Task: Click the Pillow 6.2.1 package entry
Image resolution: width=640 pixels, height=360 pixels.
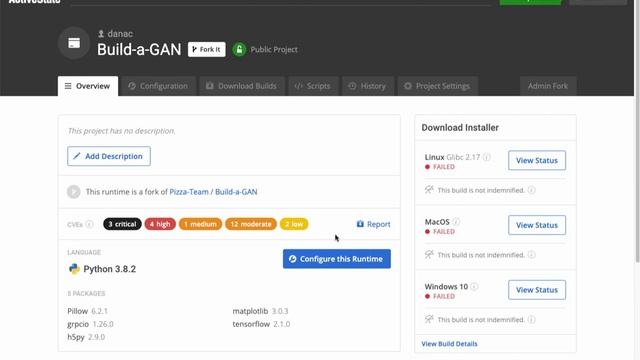Action: (x=87, y=311)
